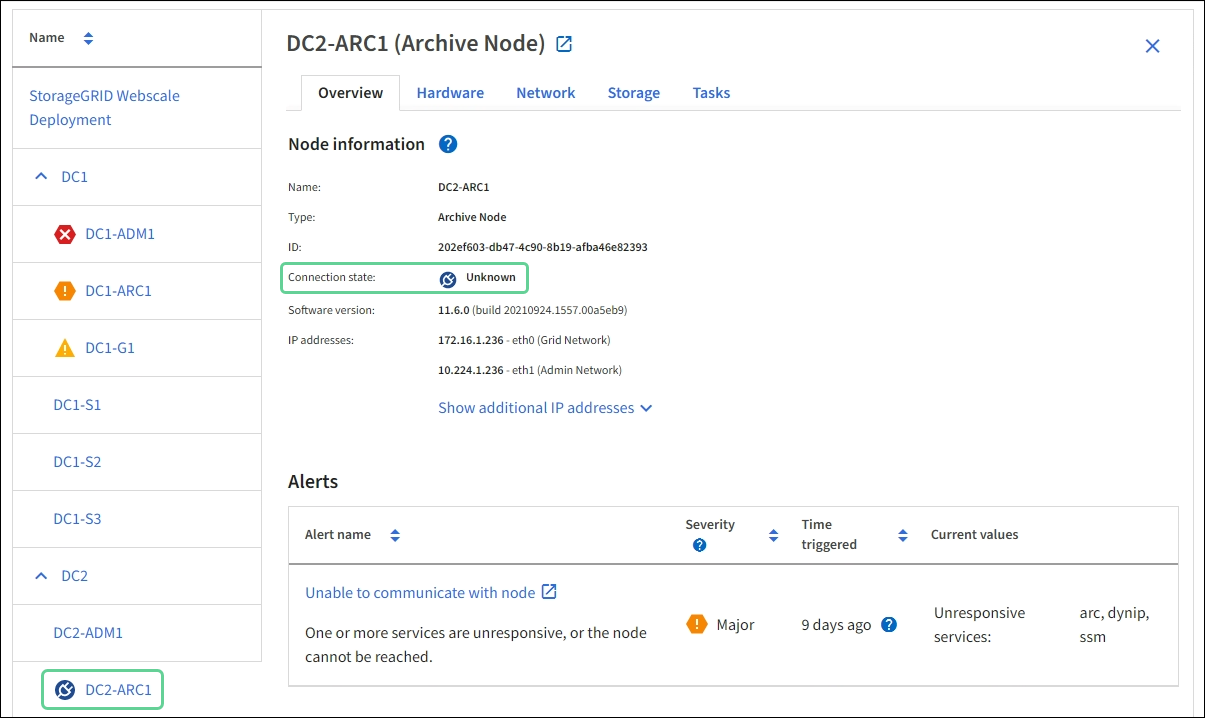This screenshot has width=1205, height=718.
Task: Collapse the DC1 site group
Action: point(41,177)
